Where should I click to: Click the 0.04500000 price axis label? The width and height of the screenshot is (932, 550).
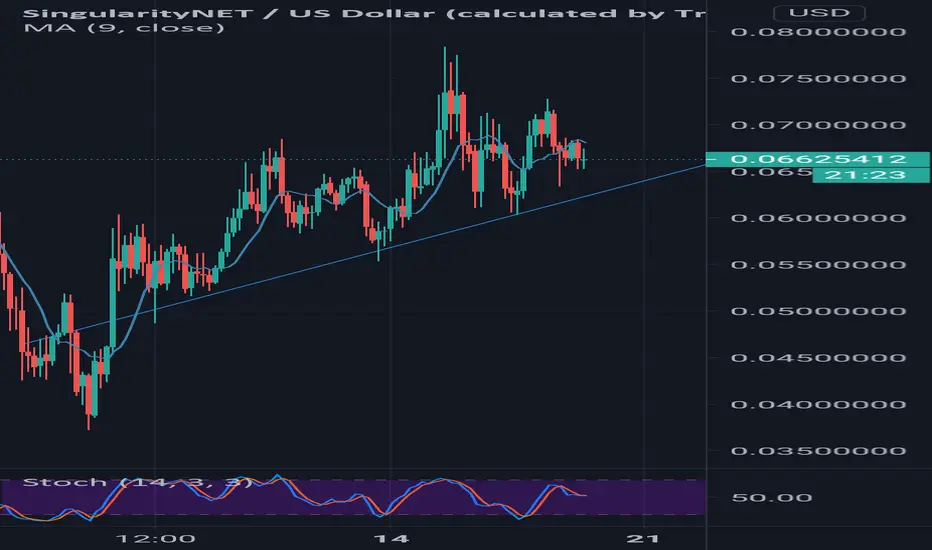click(x=818, y=358)
